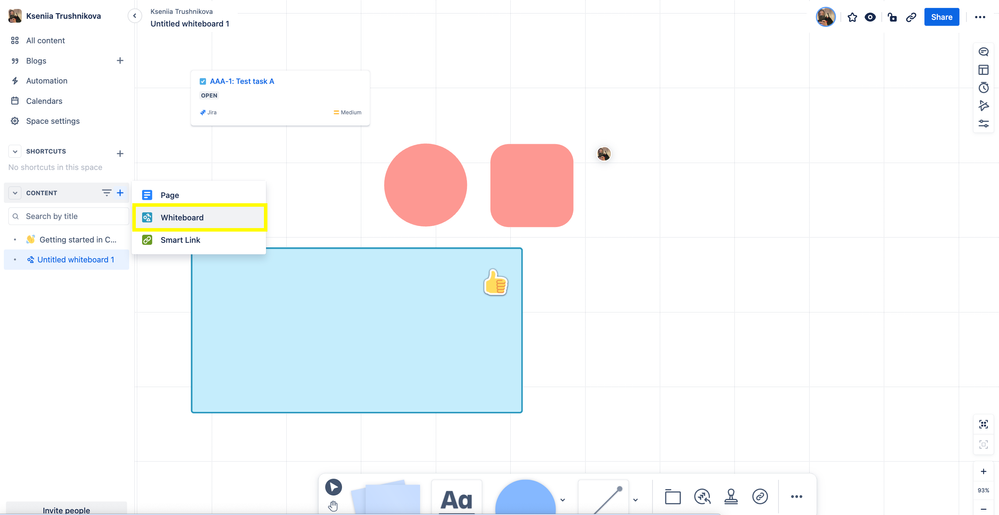Click the OPEN status badge
999x515 pixels.
(209, 96)
